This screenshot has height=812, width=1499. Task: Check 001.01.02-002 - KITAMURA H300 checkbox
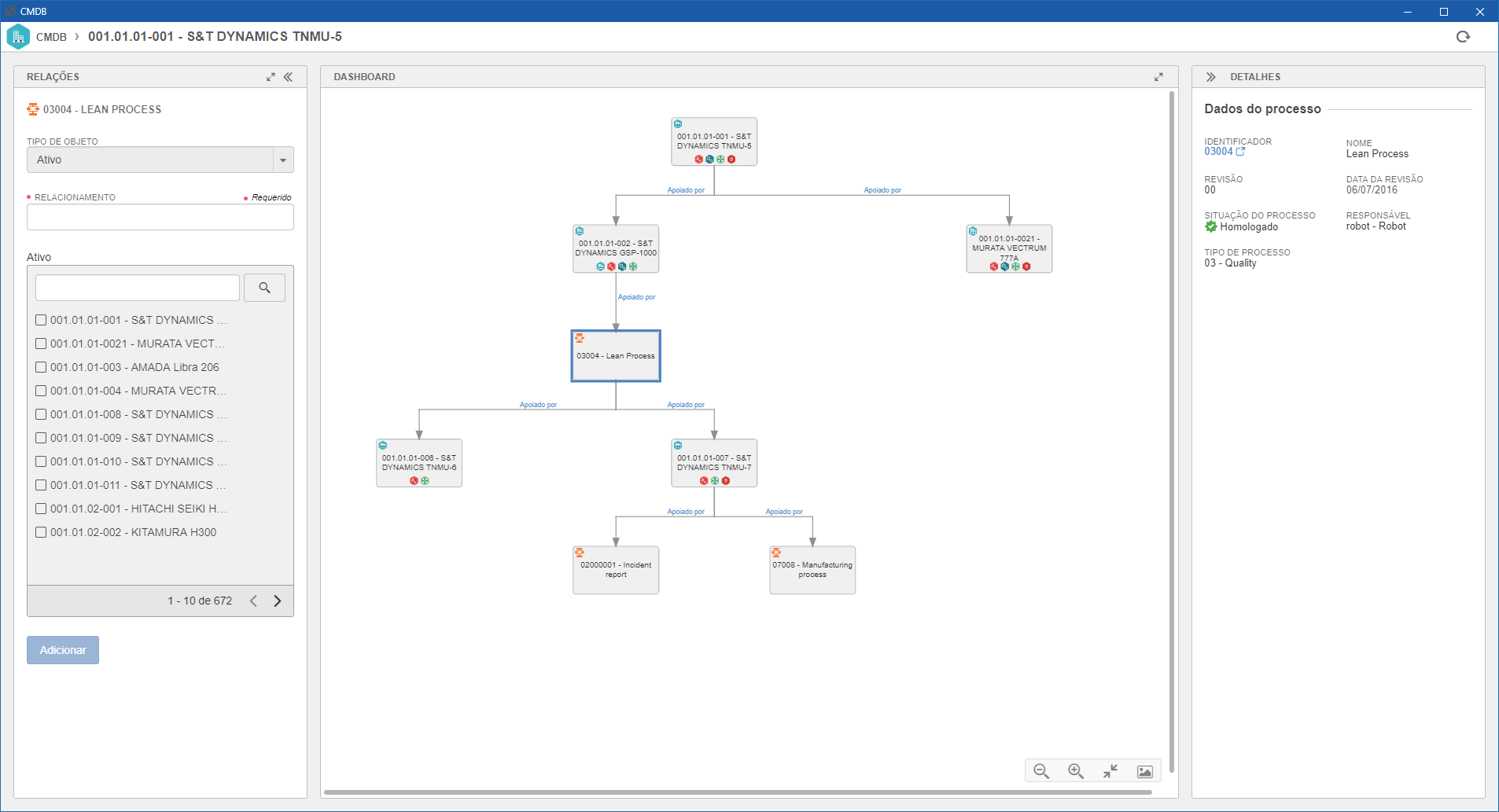click(x=41, y=532)
